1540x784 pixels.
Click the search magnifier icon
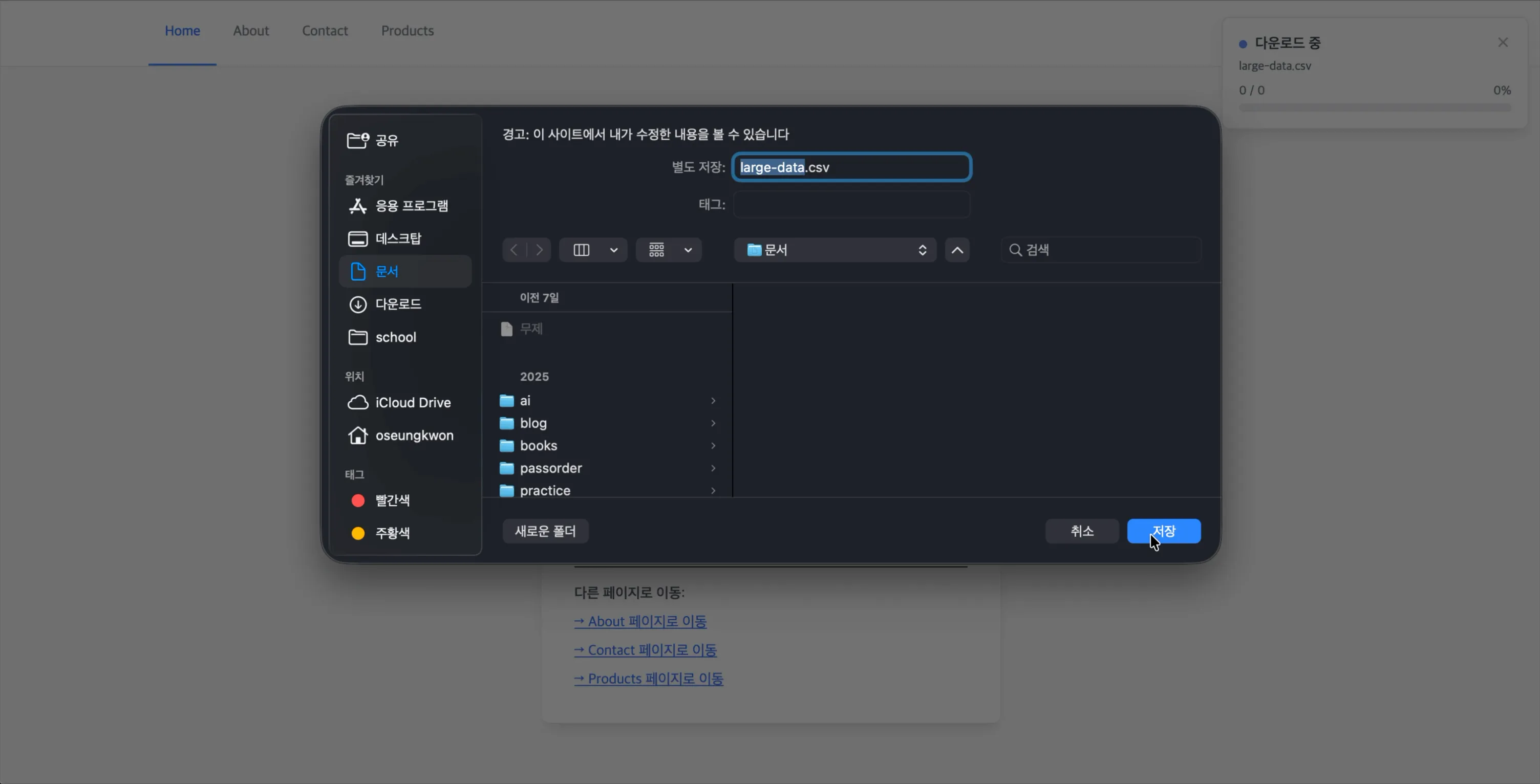point(1015,250)
